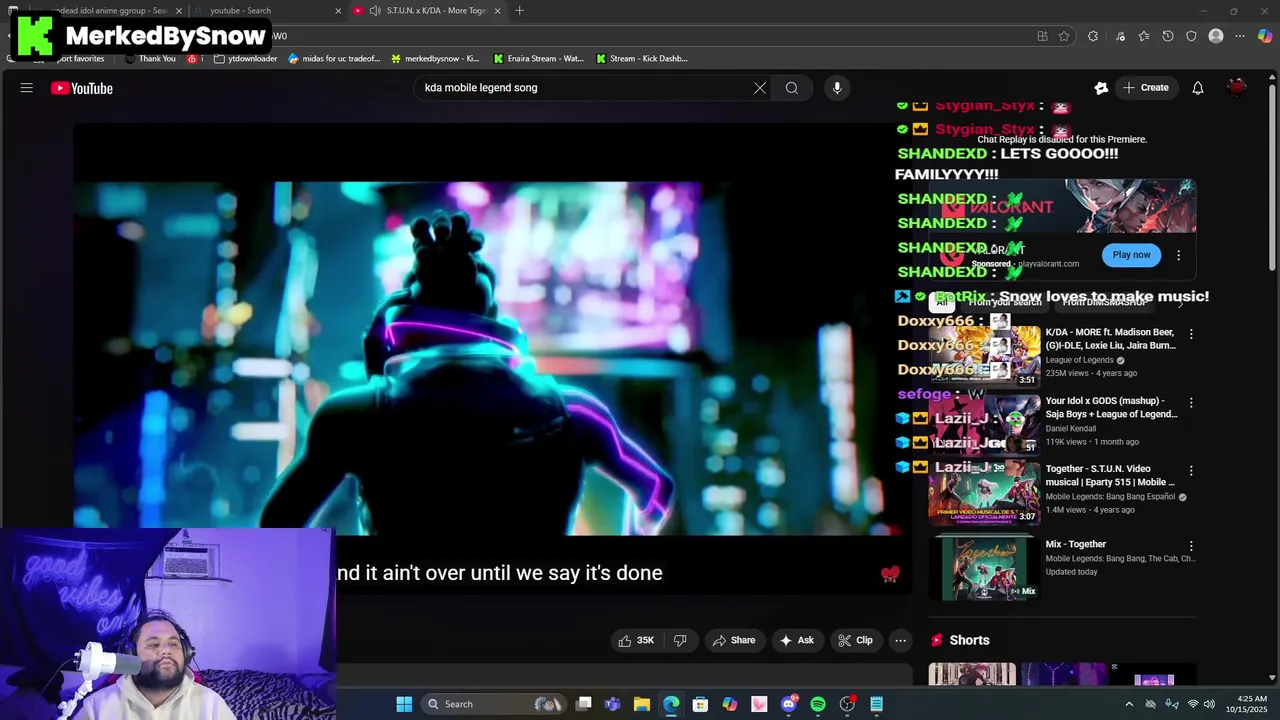Screen dimensions: 1280x720
Task: Clear the YouTube search text with the X
Action: pos(760,88)
